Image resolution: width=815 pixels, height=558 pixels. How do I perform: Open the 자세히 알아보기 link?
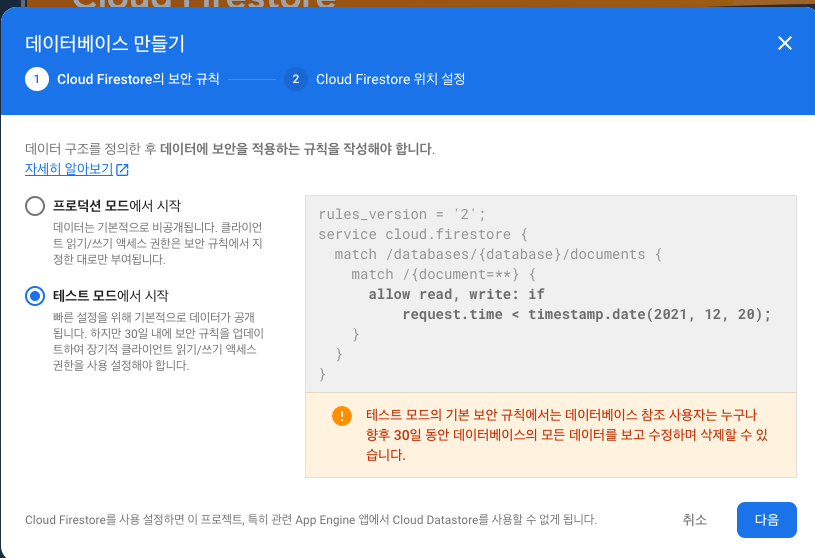pos(69,169)
